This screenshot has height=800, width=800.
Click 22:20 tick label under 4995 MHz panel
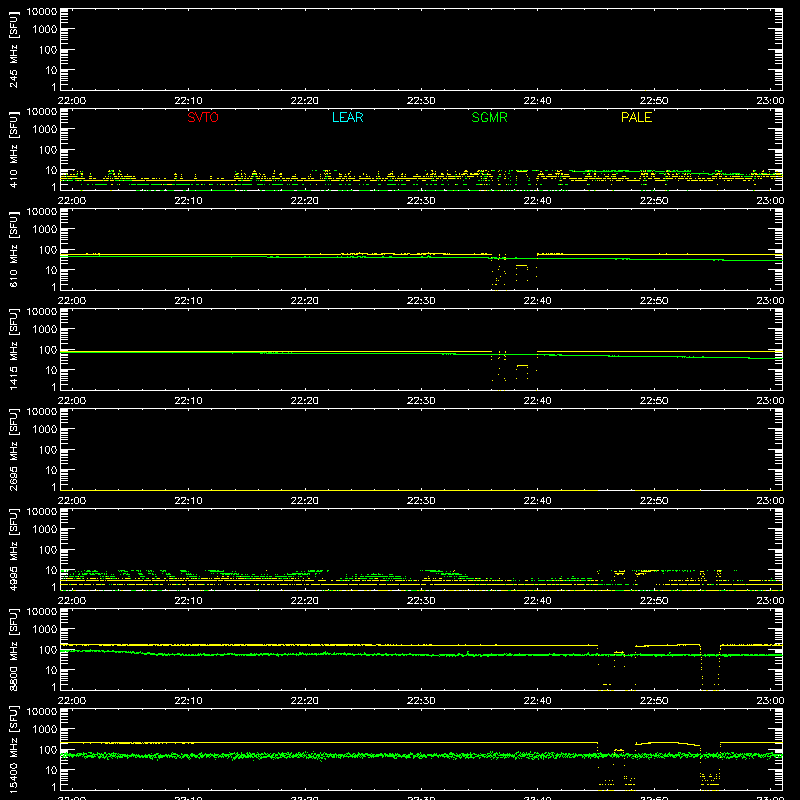tap(305, 601)
